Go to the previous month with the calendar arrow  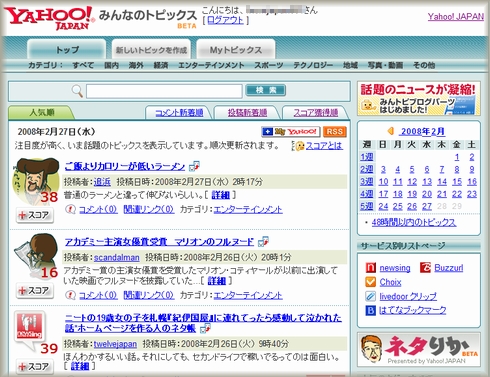(390, 131)
